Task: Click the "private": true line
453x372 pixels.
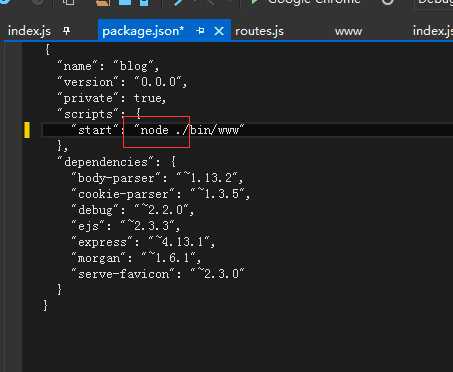Action: coord(111,98)
